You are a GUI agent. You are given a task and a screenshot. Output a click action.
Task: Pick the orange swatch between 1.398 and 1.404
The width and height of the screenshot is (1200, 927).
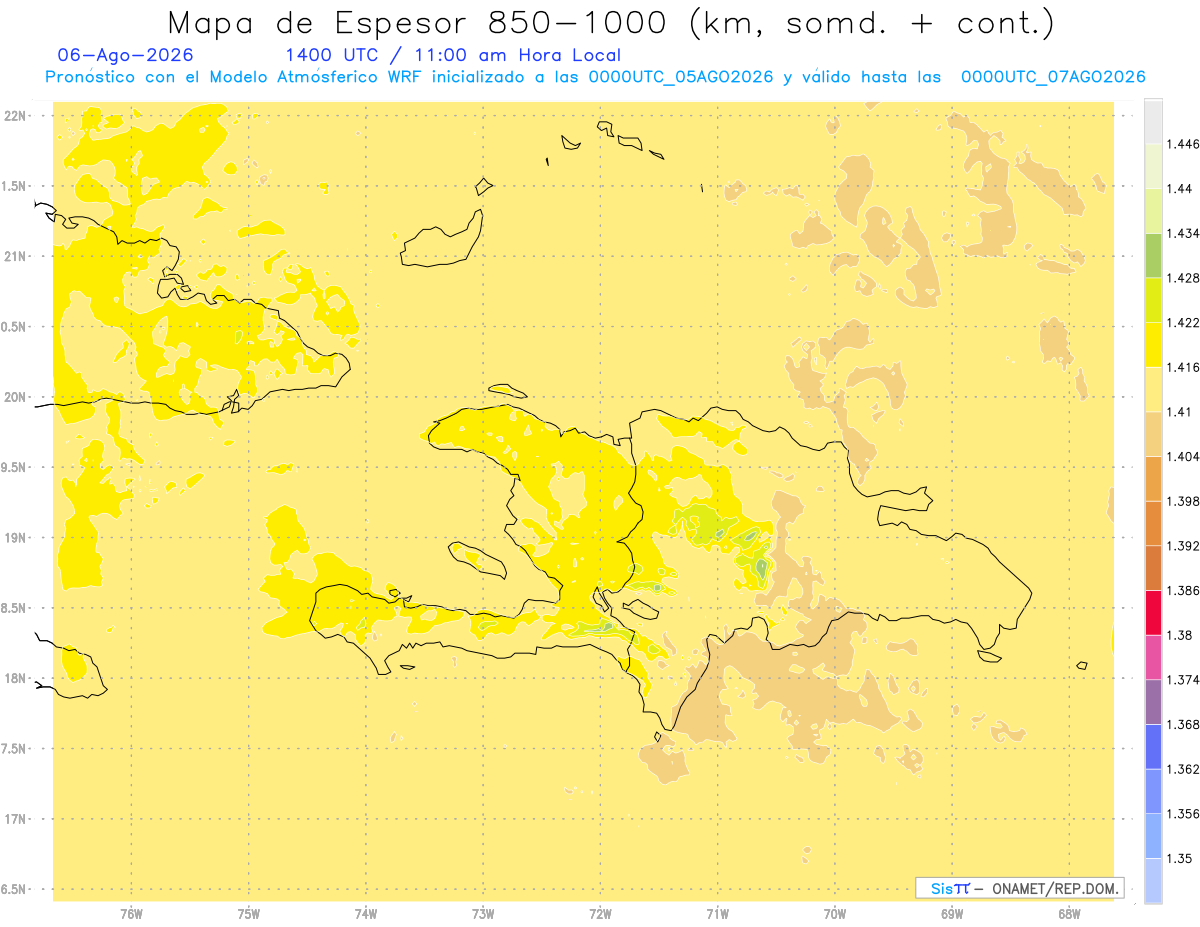(1153, 478)
